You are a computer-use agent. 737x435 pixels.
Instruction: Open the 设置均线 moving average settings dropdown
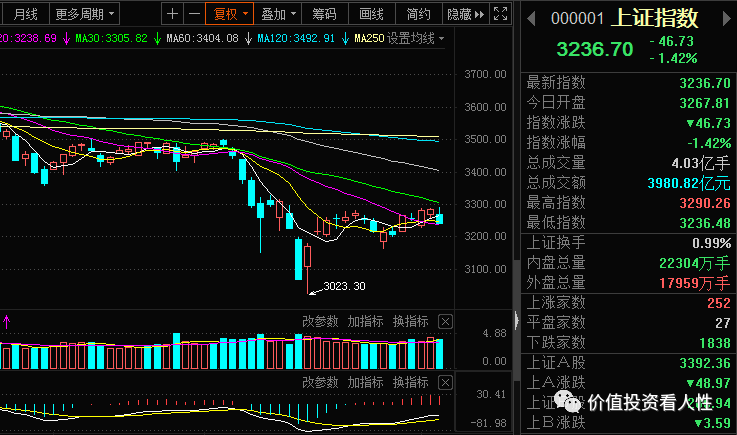pyautogui.click(x=416, y=38)
